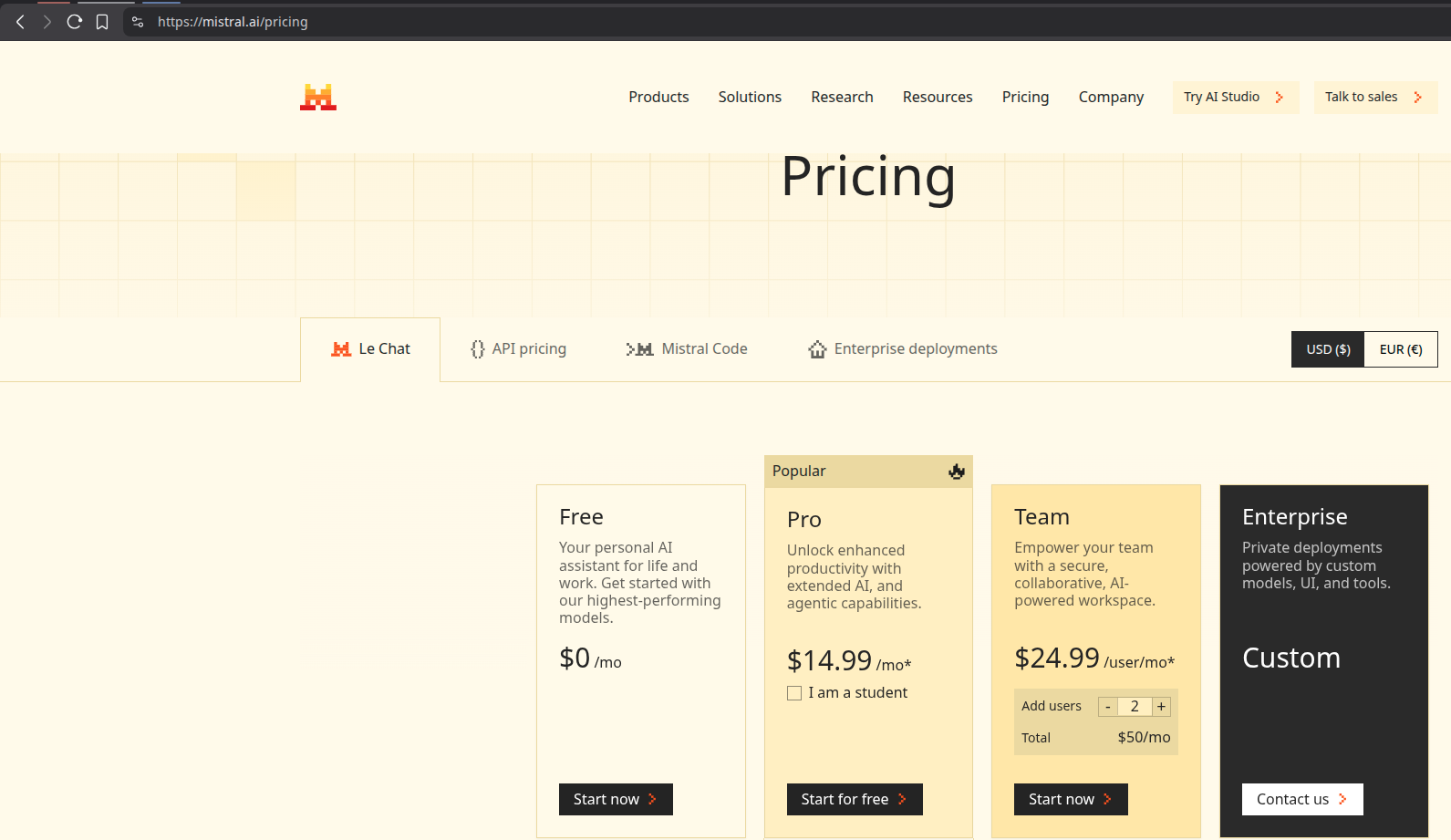Click the Pro plan heading

(804, 520)
